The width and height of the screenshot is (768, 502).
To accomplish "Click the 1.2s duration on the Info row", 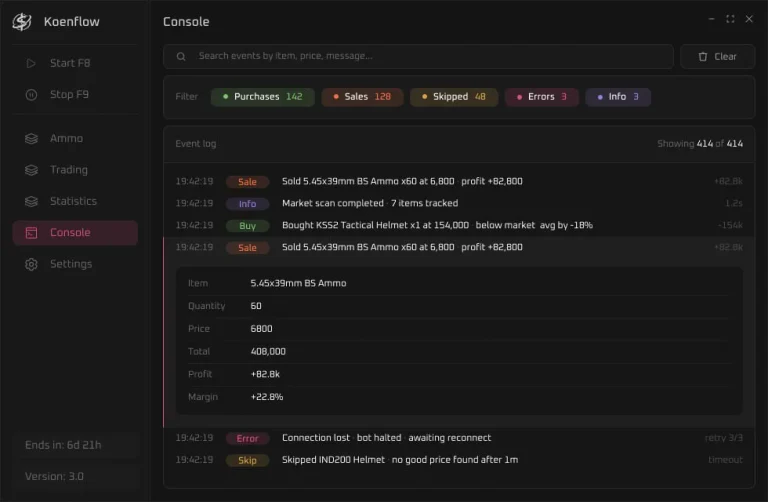I will [734, 203].
